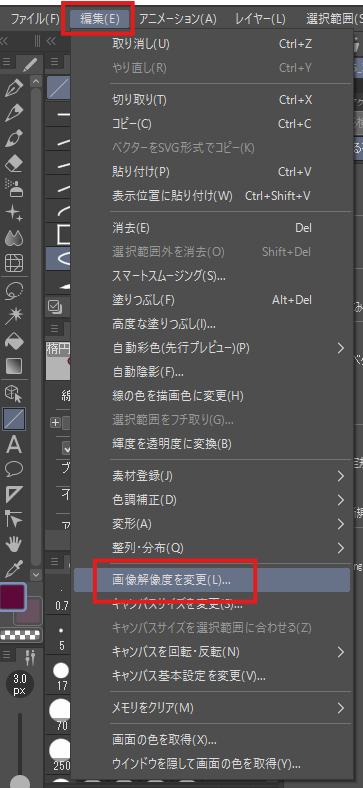The height and width of the screenshot is (788, 363).
Task: Expand the 色調補正(D) submenu
Action: (341, 500)
